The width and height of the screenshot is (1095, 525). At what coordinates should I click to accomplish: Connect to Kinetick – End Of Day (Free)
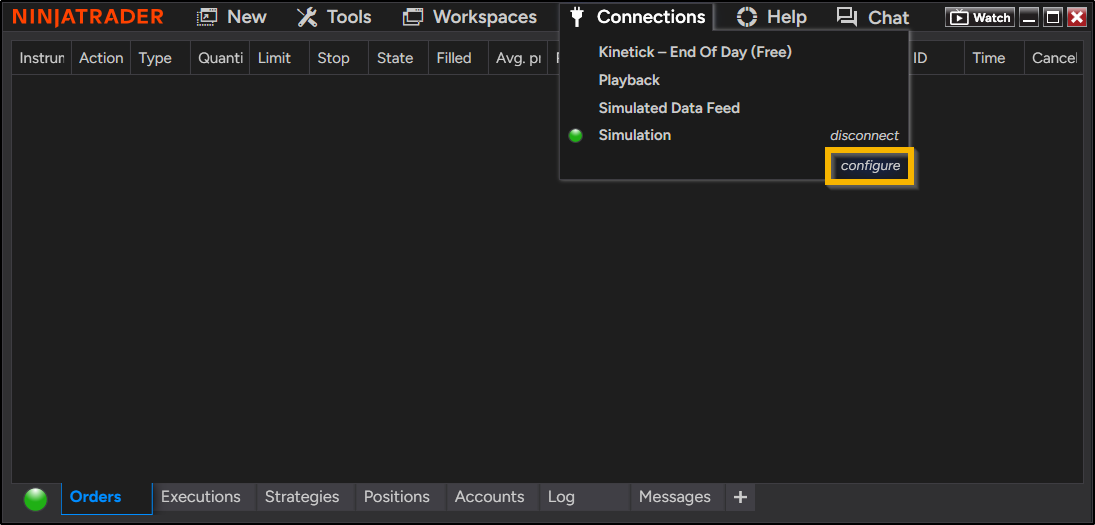coord(695,52)
